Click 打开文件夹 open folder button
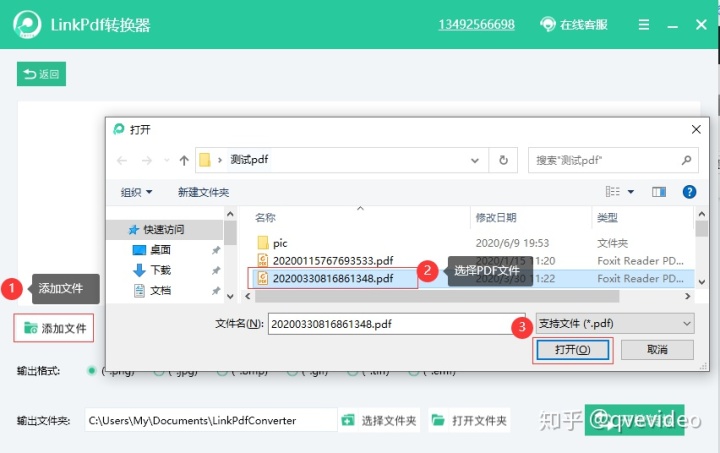Viewport: 720px width, 453px height. click(469, 420)
